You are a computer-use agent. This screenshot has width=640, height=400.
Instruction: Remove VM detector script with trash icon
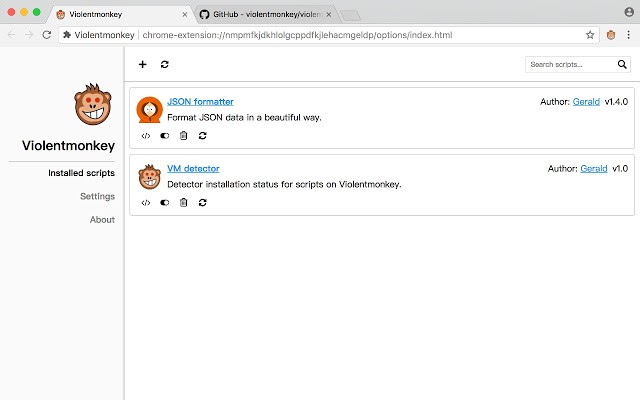(183, 202)
